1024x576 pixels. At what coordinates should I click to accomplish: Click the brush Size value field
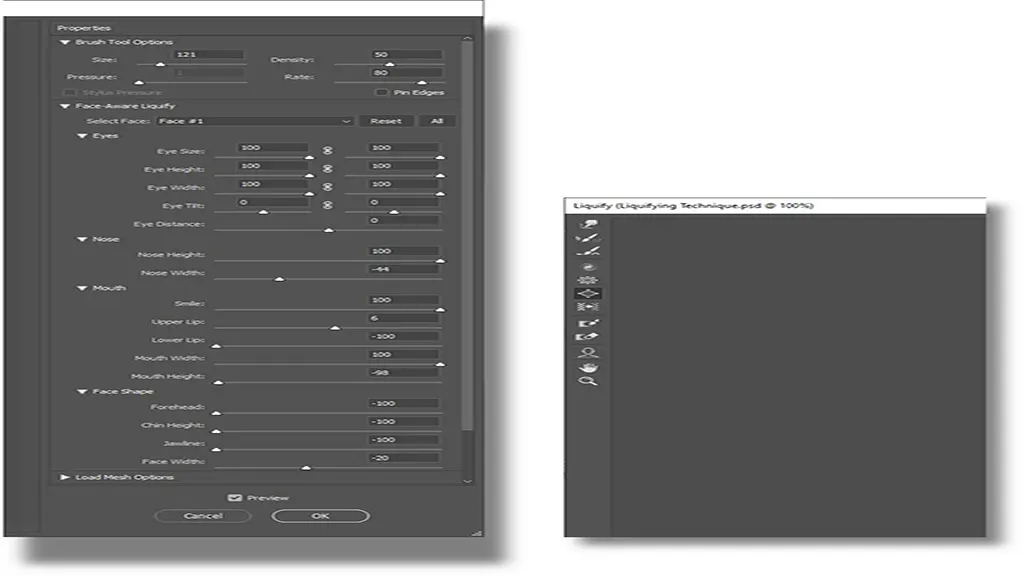click(x=208, y=54)
